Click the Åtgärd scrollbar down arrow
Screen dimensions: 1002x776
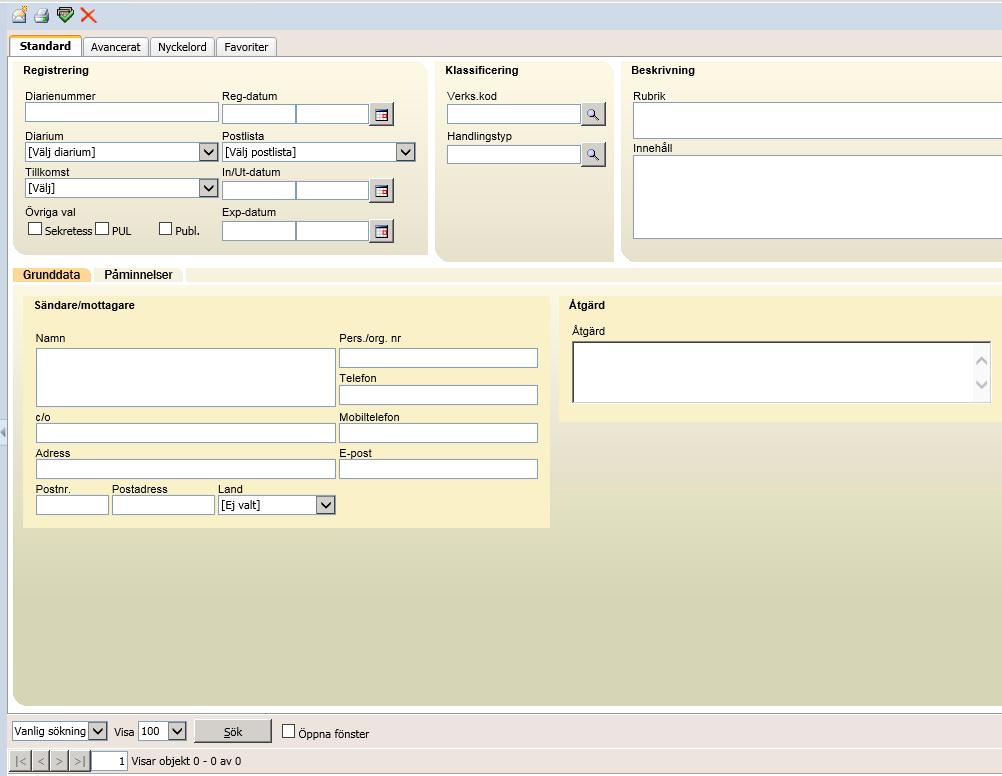982,385
